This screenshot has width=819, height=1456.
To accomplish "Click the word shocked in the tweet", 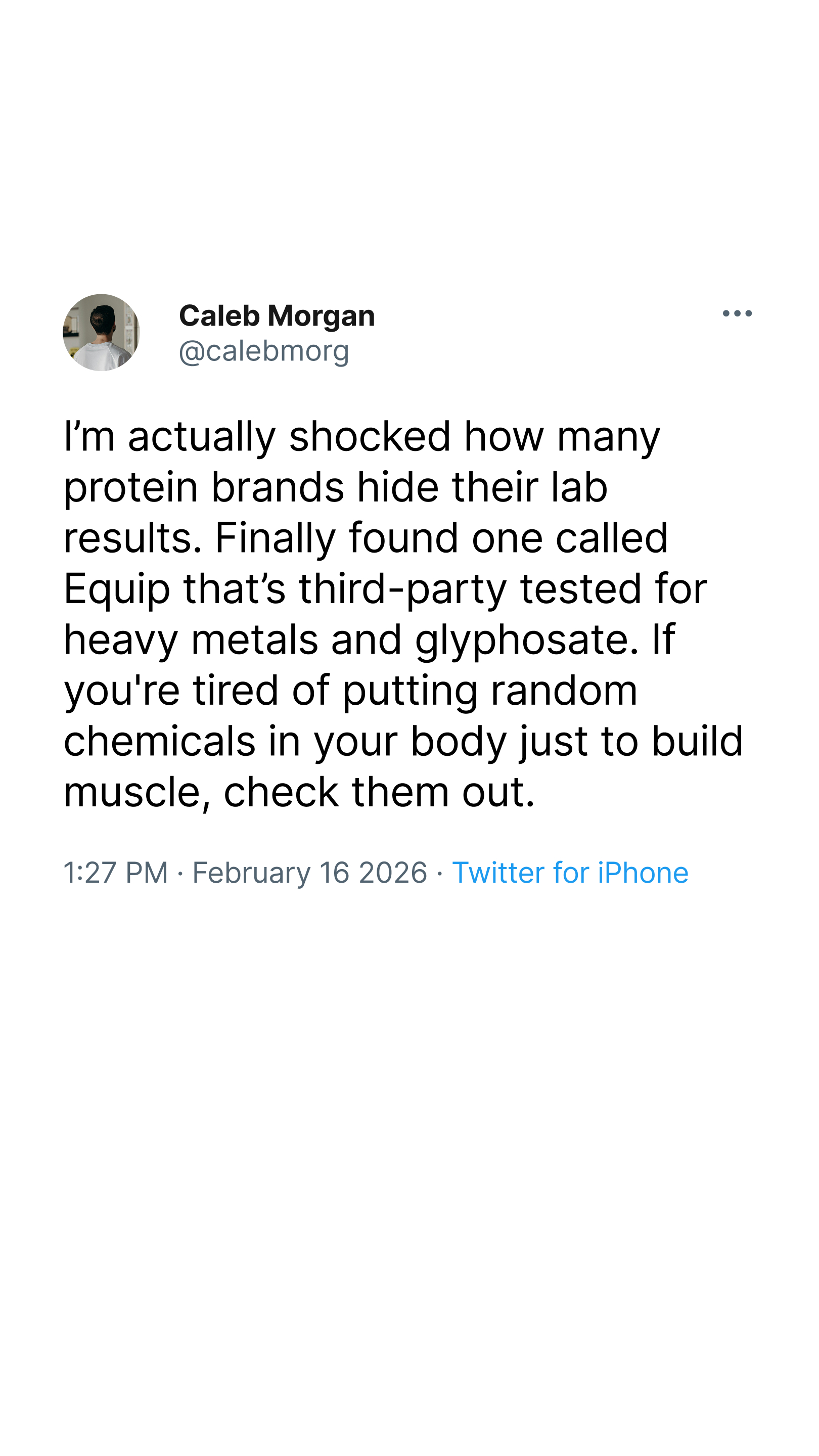I will tap(370, 436).
